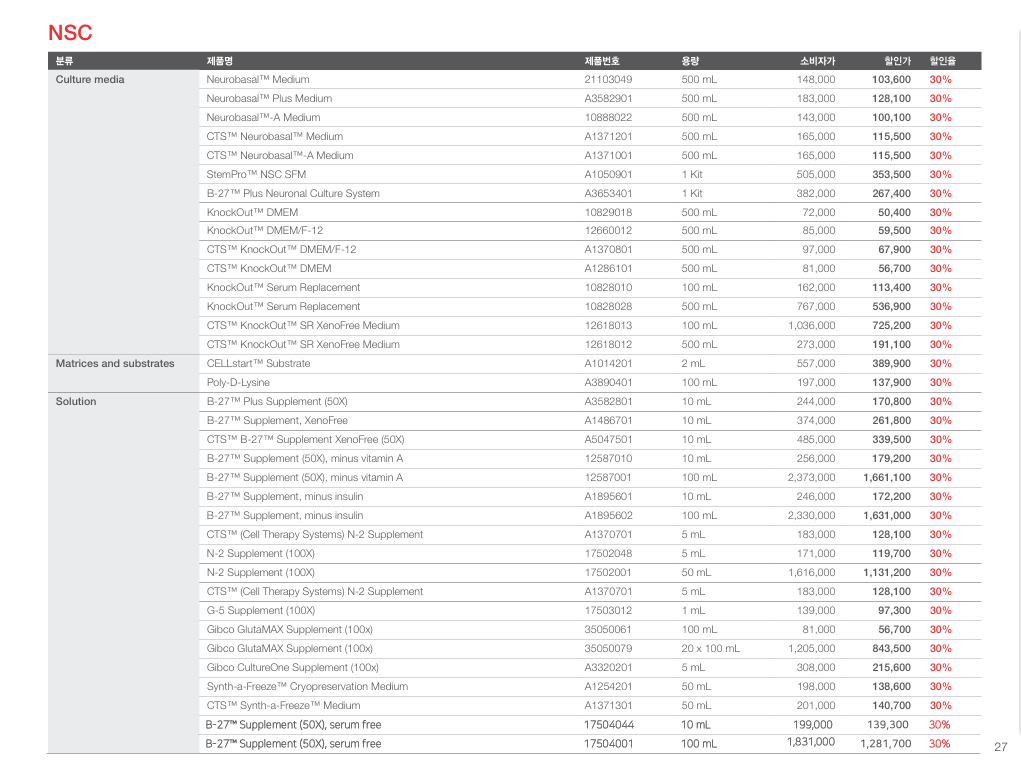Click catalog number 17504044

coord(609,725)
